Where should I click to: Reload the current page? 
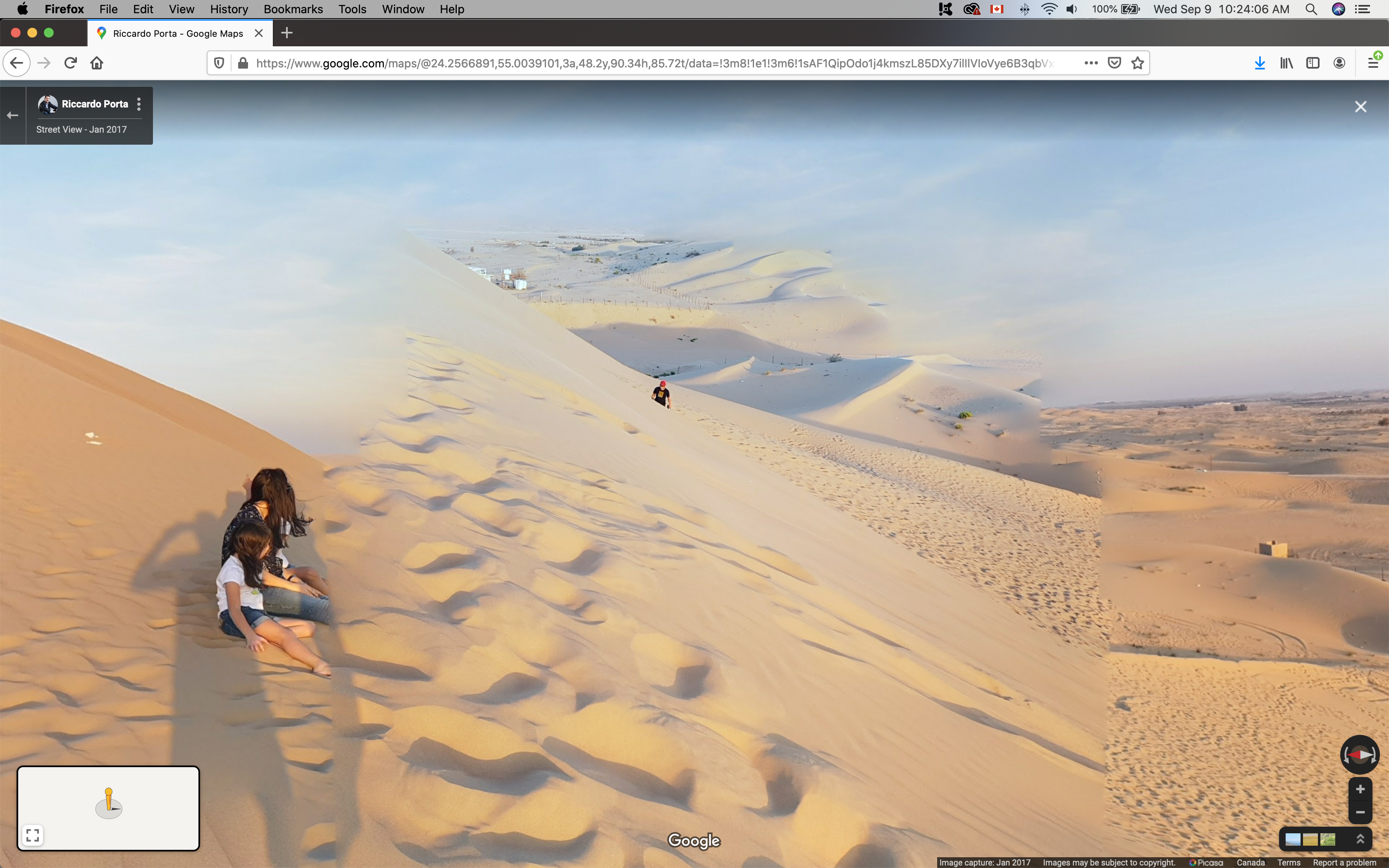pyautogui.click(x=71, y=63)
